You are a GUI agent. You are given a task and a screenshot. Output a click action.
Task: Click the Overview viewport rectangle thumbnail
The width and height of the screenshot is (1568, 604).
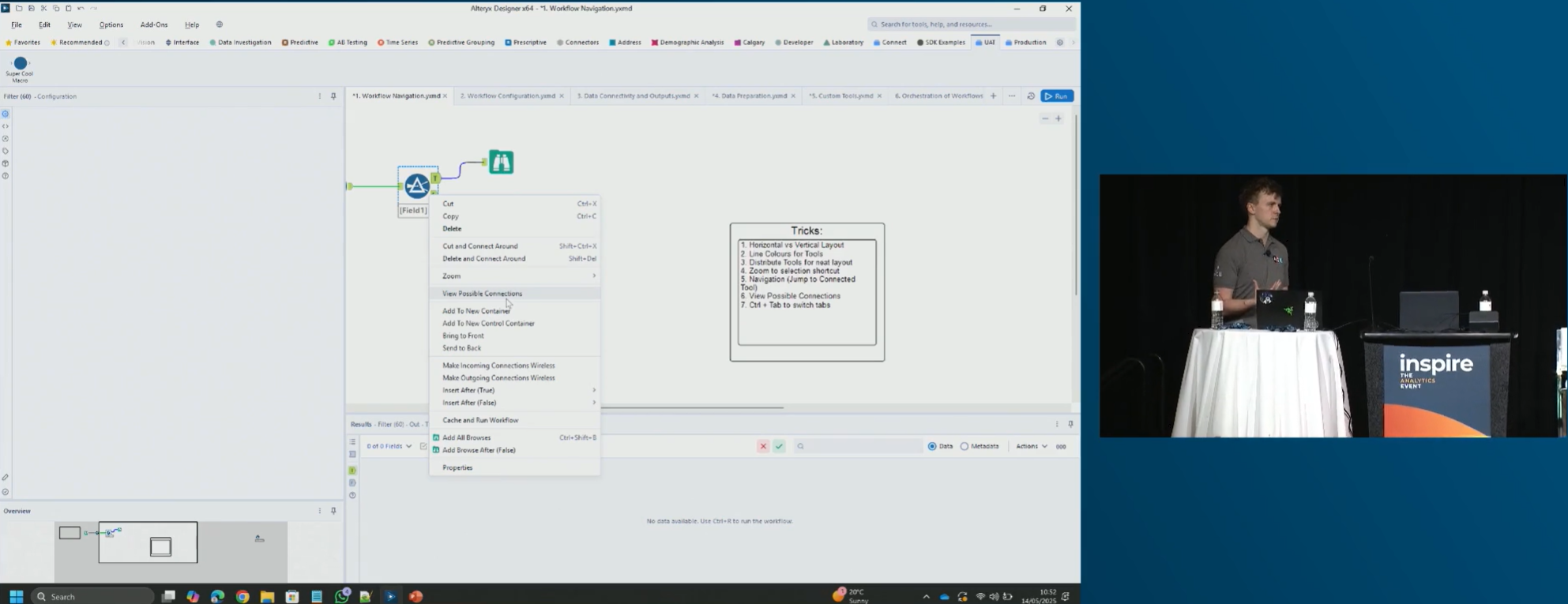(148, 542)
